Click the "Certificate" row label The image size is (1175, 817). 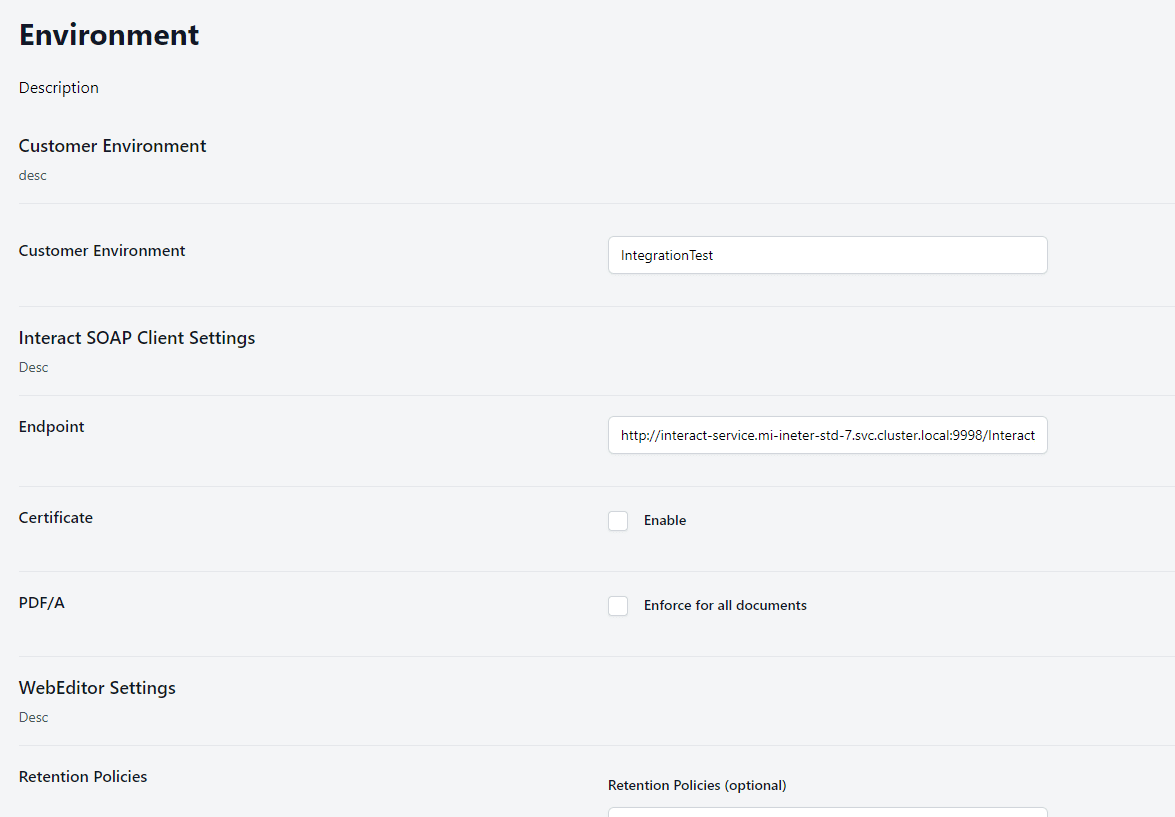[55, 517]
